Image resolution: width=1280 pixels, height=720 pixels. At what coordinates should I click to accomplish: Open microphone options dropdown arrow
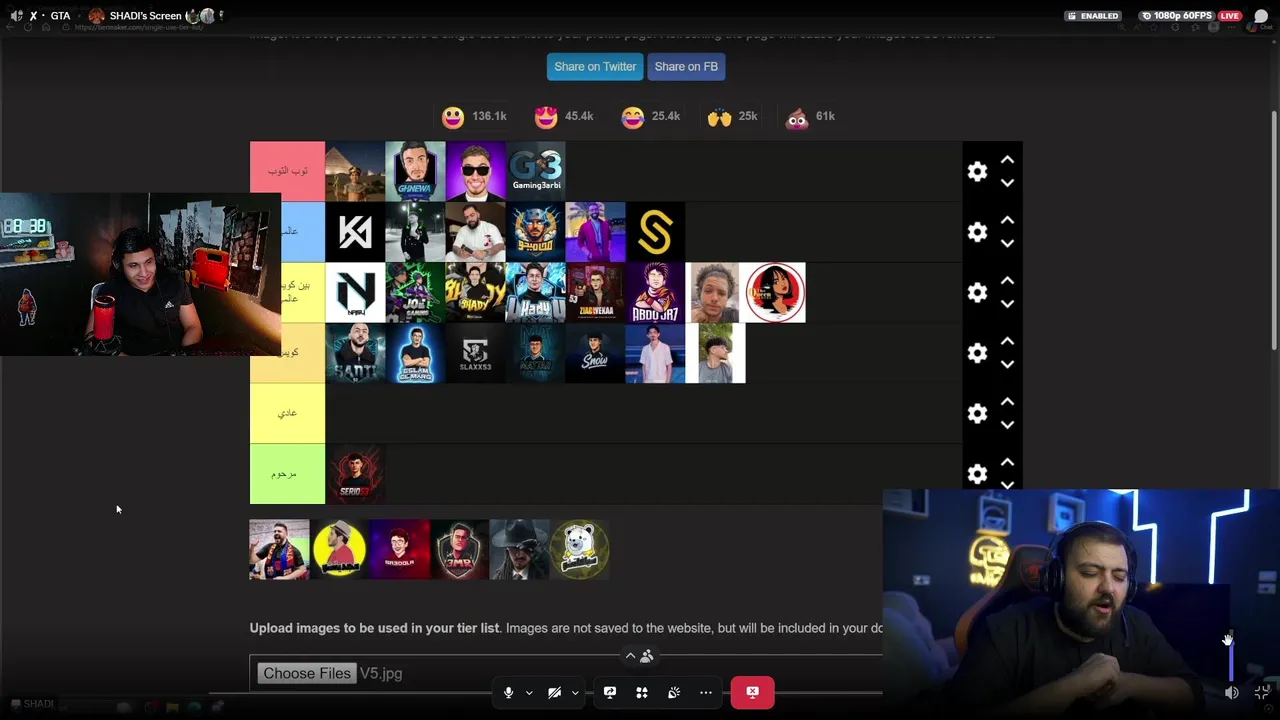pos(529,693)
